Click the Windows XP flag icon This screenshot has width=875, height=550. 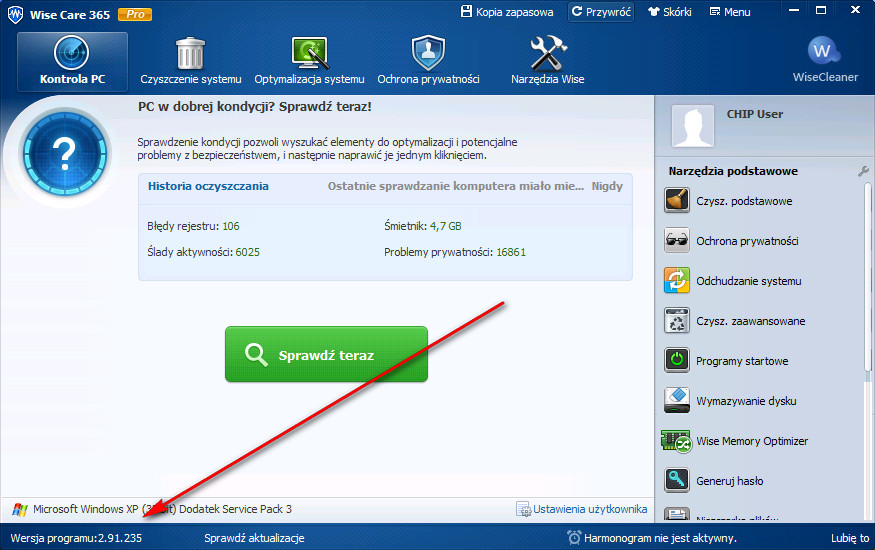click(x=20, y=509)
